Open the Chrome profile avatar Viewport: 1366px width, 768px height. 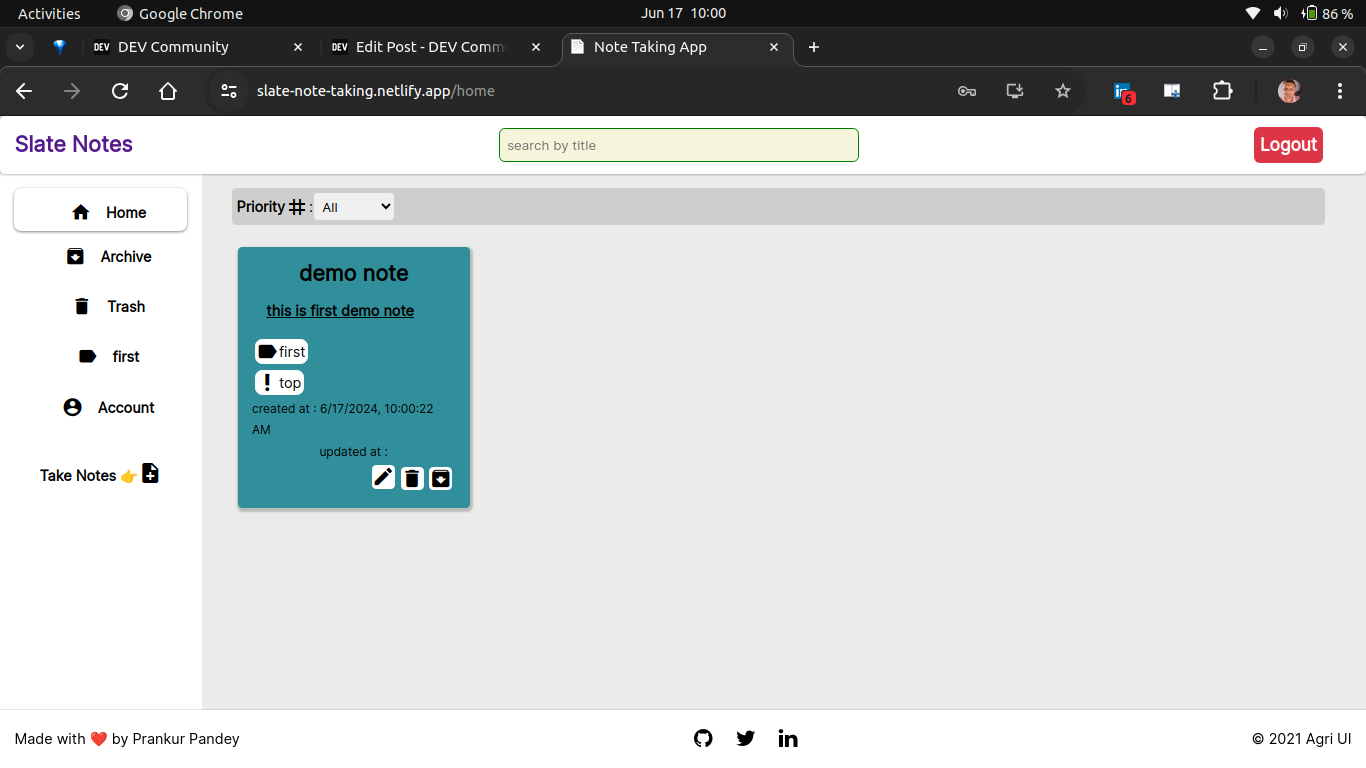coord(1289,91)
